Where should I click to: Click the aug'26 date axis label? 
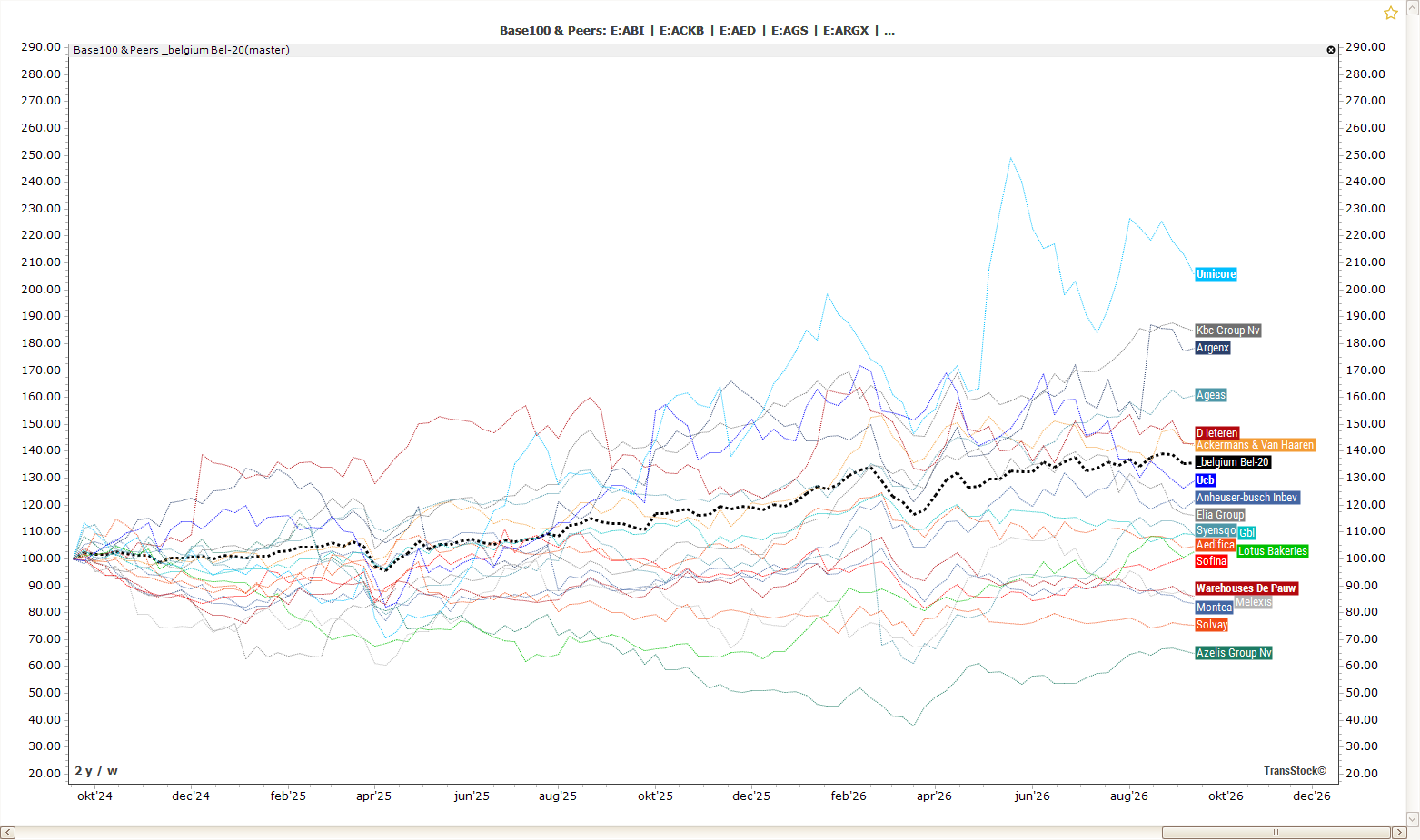pos(1129,796)
